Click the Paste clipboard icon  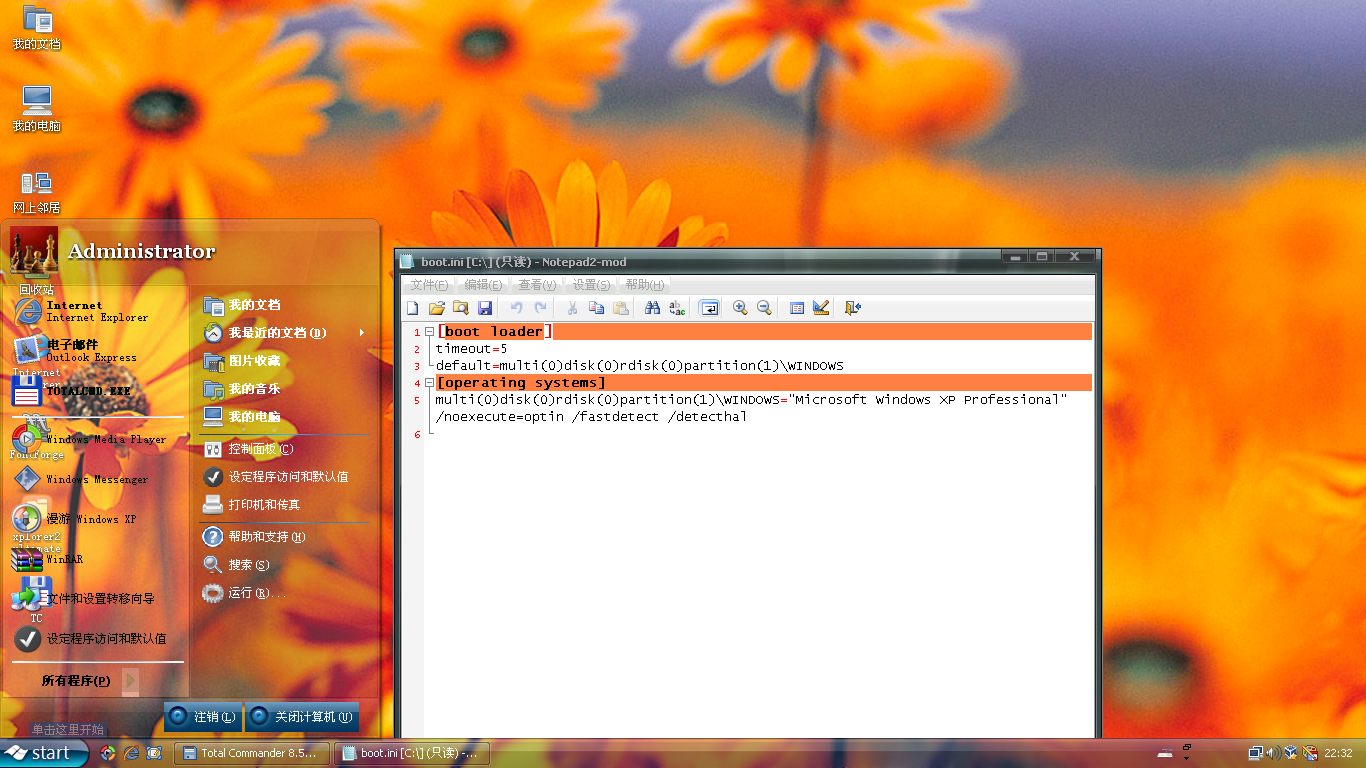tap(620, 308)
